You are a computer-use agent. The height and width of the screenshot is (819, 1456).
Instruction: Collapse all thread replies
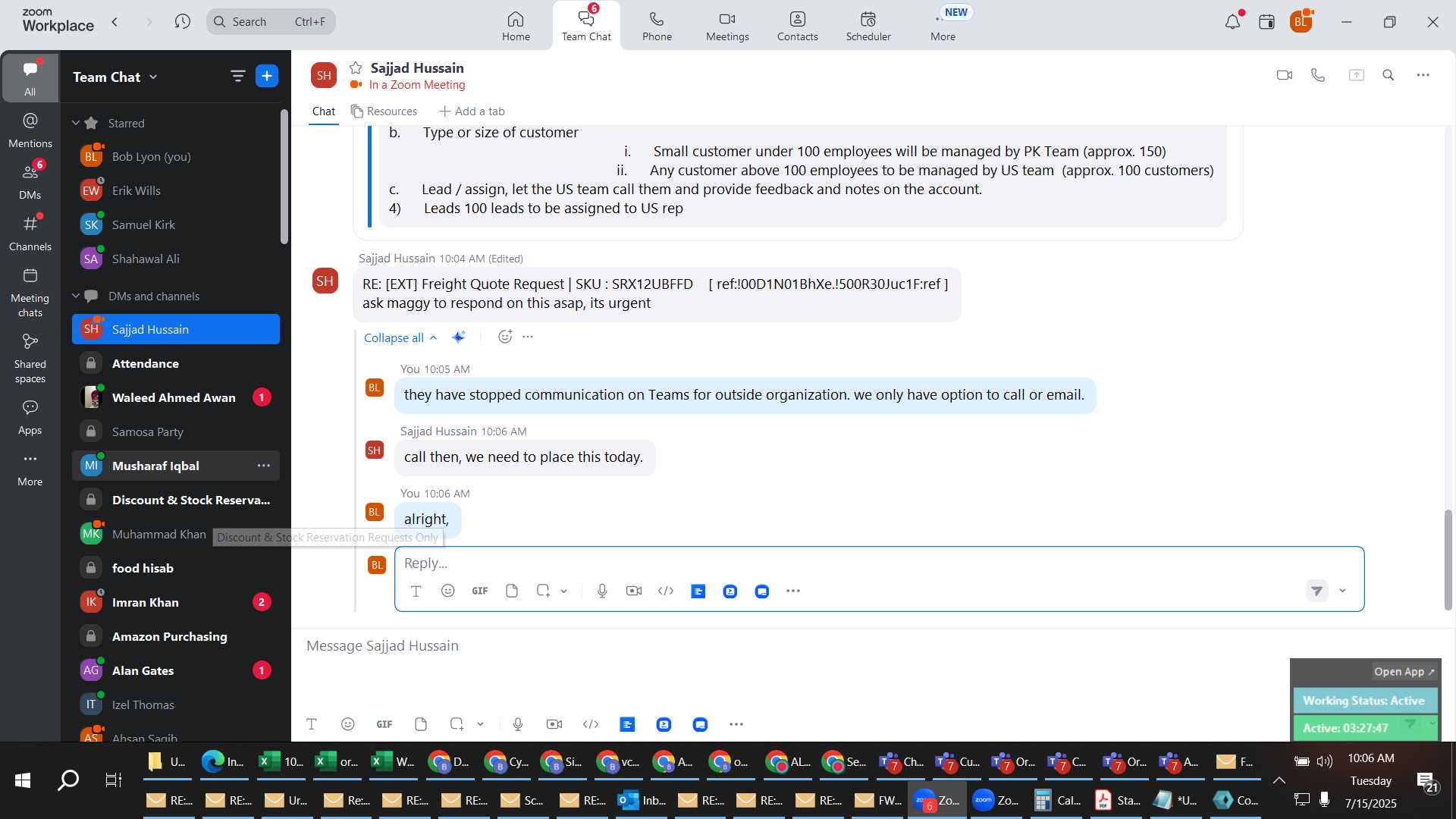tap(400, 337)
